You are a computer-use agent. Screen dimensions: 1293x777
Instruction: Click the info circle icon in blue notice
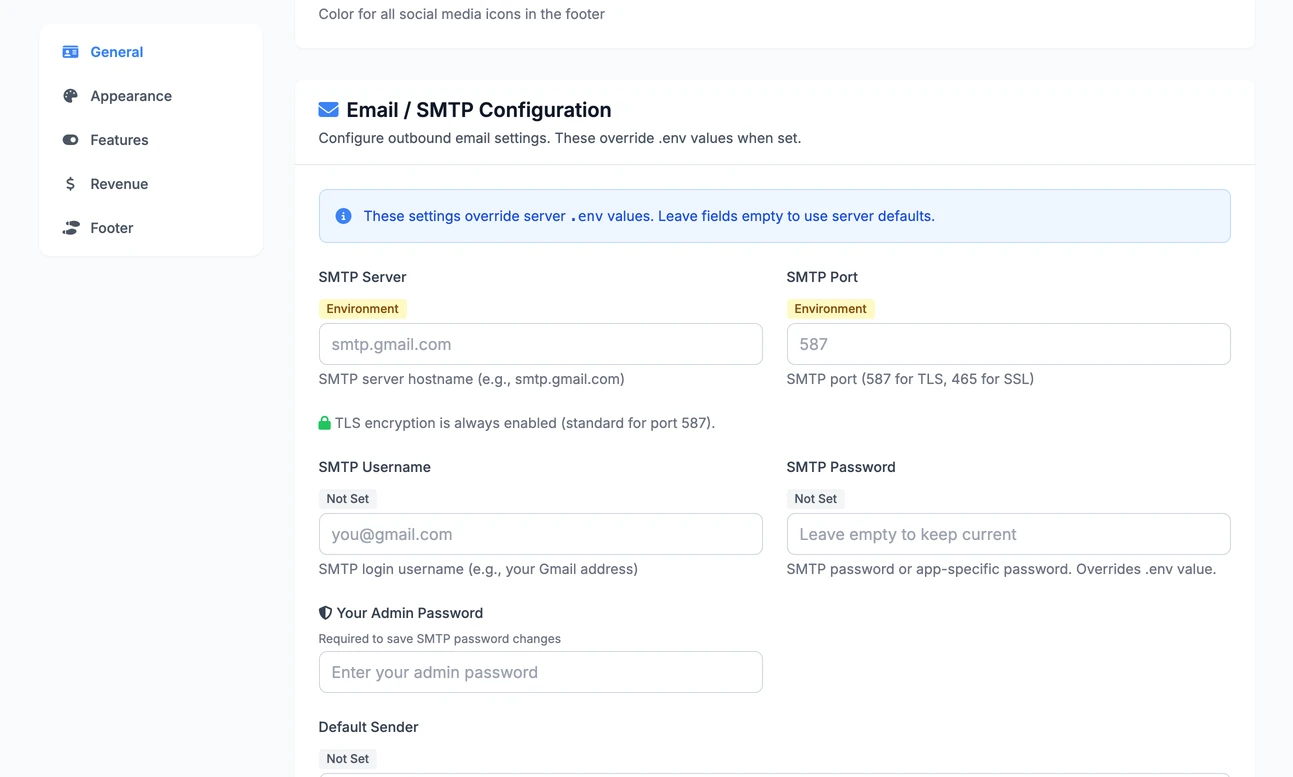click(343, 216)
